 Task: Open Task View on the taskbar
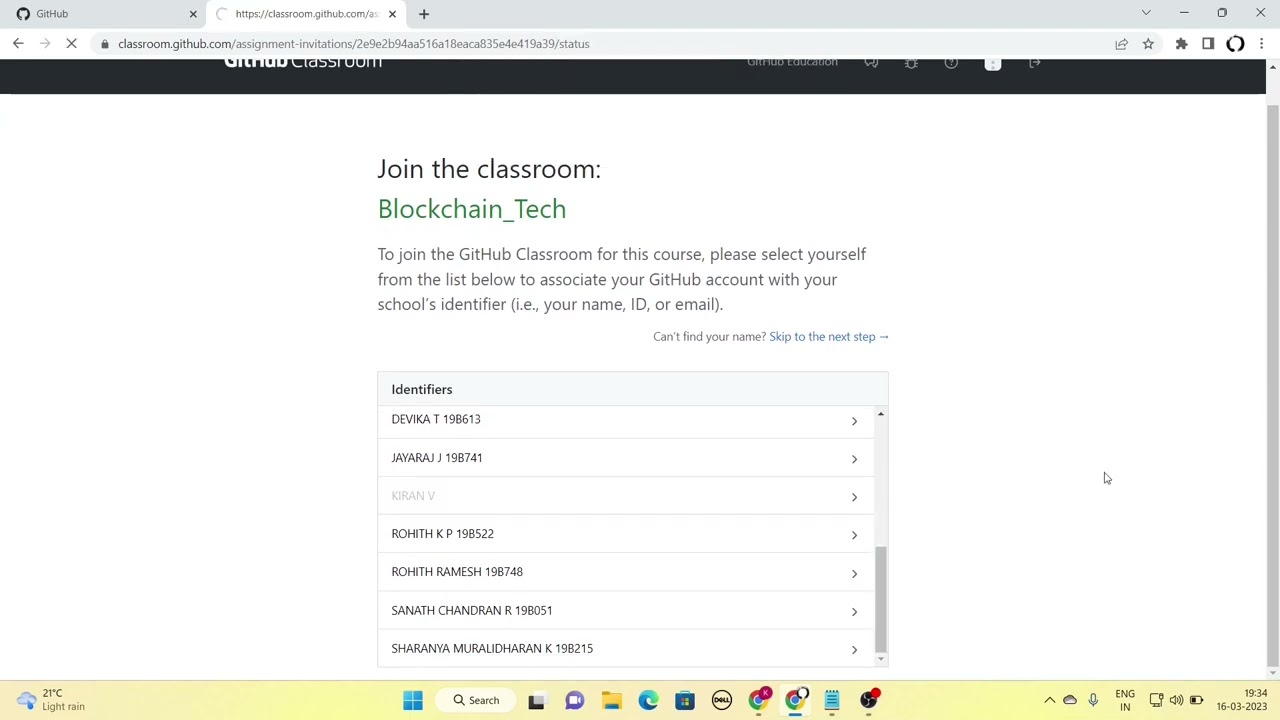537,700
